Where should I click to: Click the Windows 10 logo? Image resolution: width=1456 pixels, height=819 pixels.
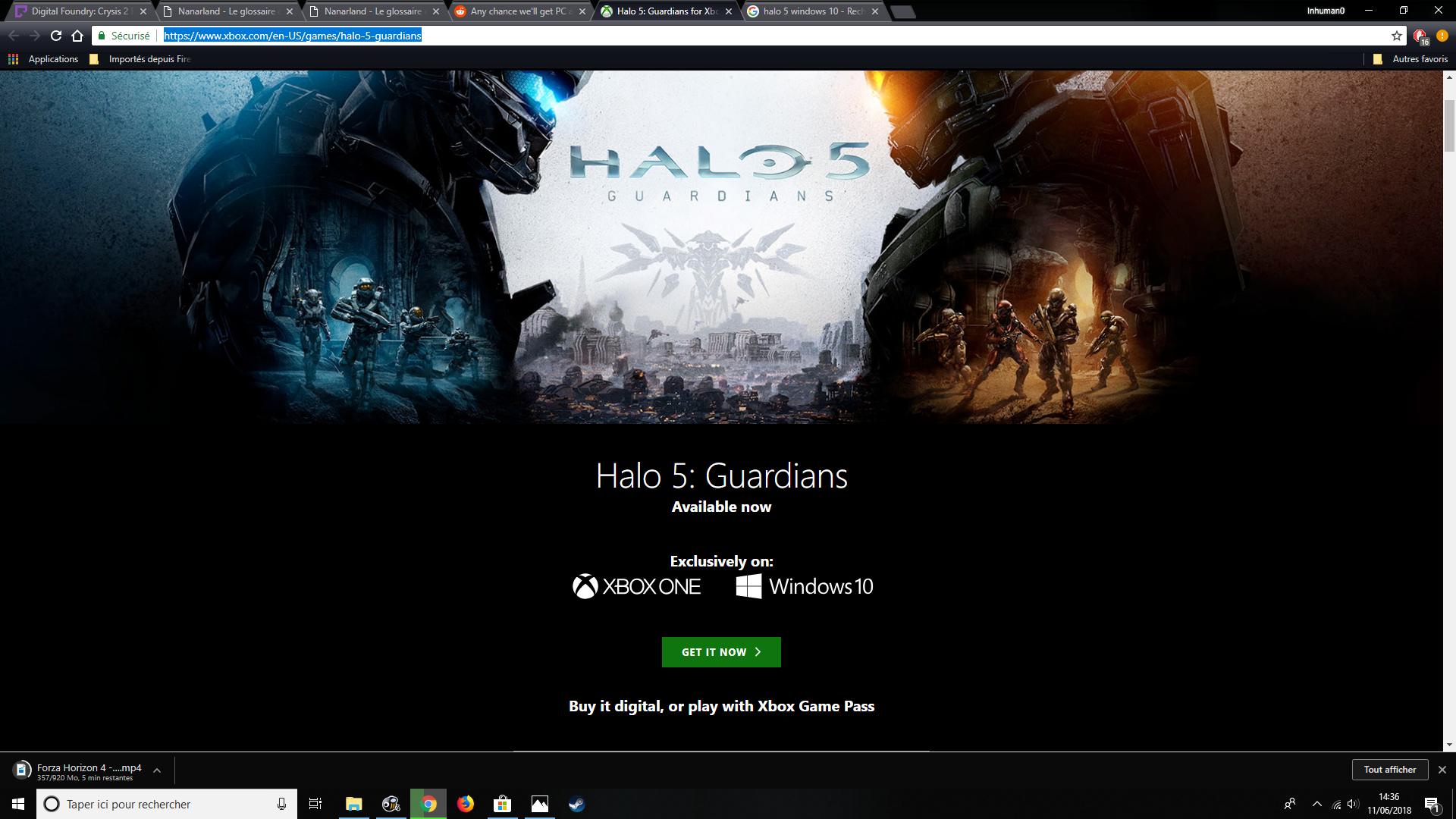tap(805, 586)
